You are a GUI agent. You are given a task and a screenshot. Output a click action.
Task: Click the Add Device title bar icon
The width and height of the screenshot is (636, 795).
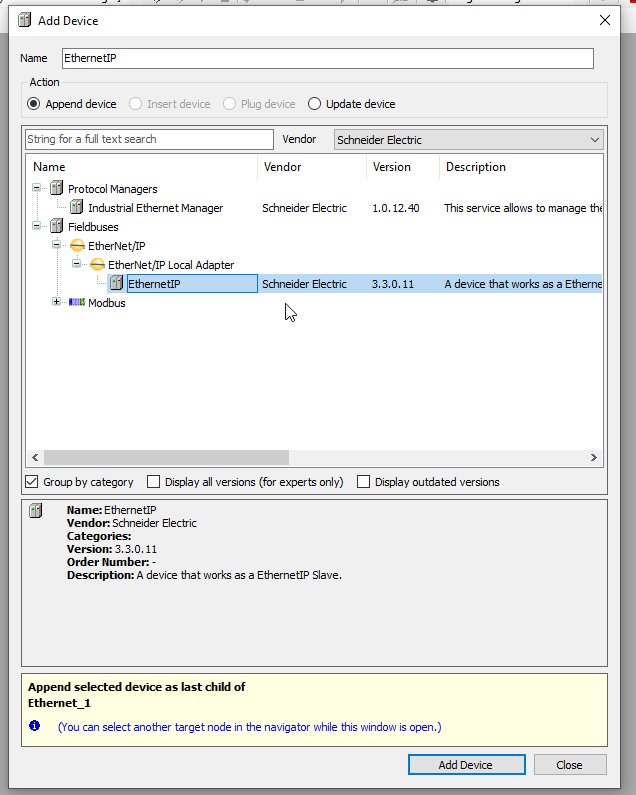pos(24,20)
